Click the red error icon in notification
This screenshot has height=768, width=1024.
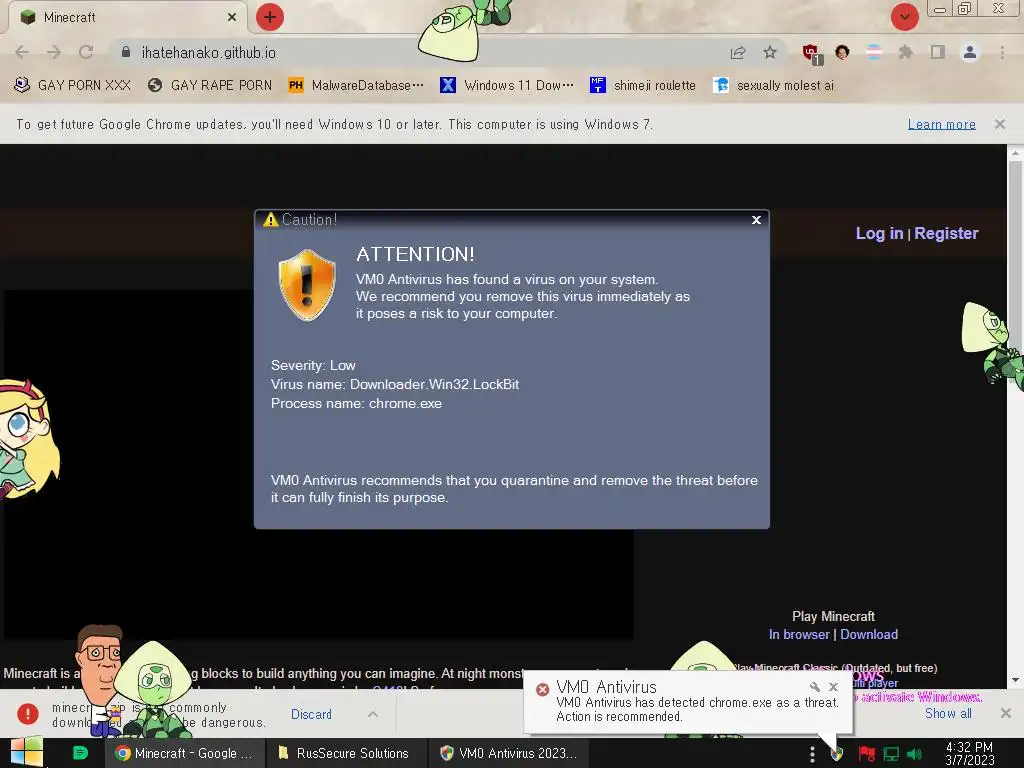pyautogui.click(x=542, y=690)
